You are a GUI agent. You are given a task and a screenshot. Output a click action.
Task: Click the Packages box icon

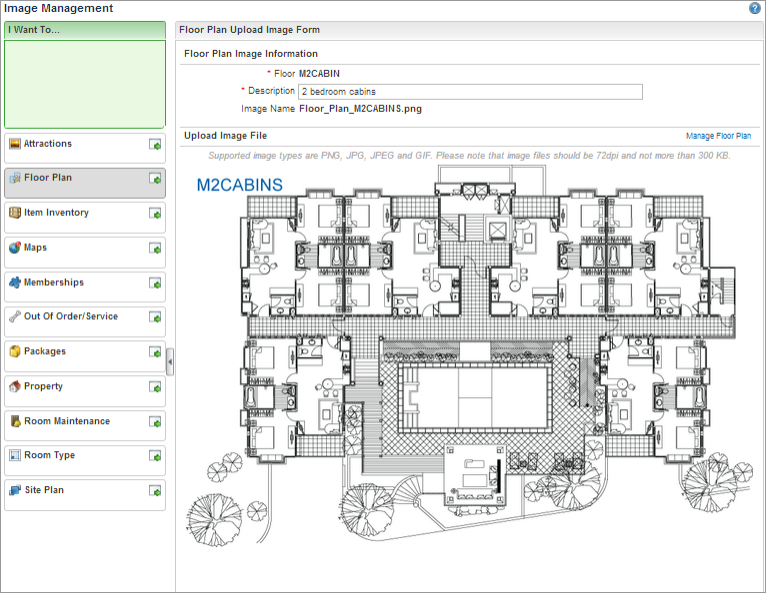pyautogui.click(x=15, y=351)
